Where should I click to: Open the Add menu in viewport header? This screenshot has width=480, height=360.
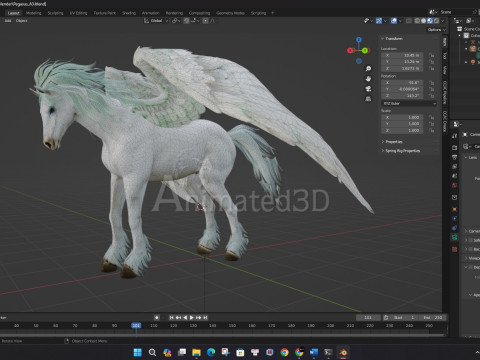(x=8, y=21)
